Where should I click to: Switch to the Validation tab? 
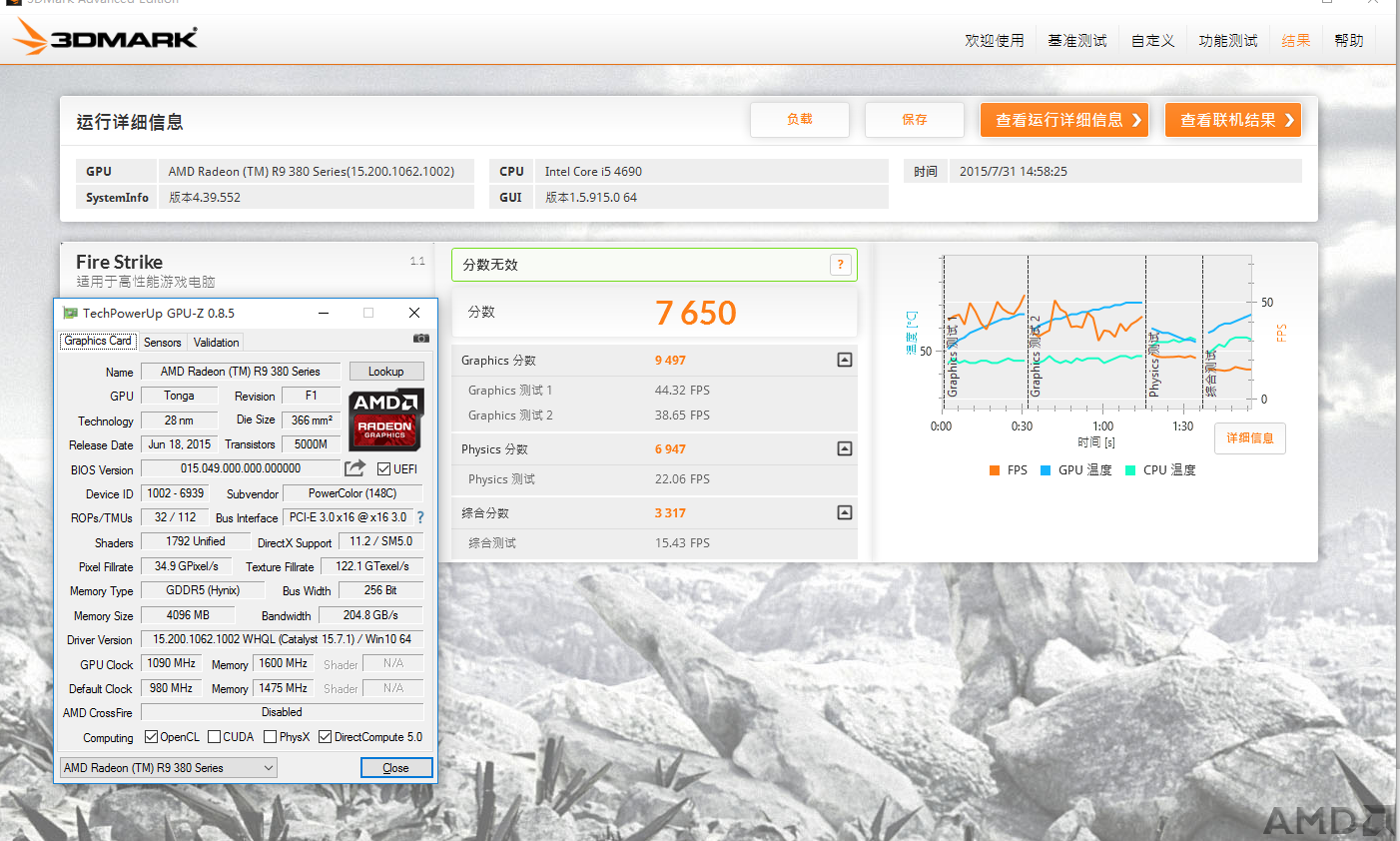216,342
